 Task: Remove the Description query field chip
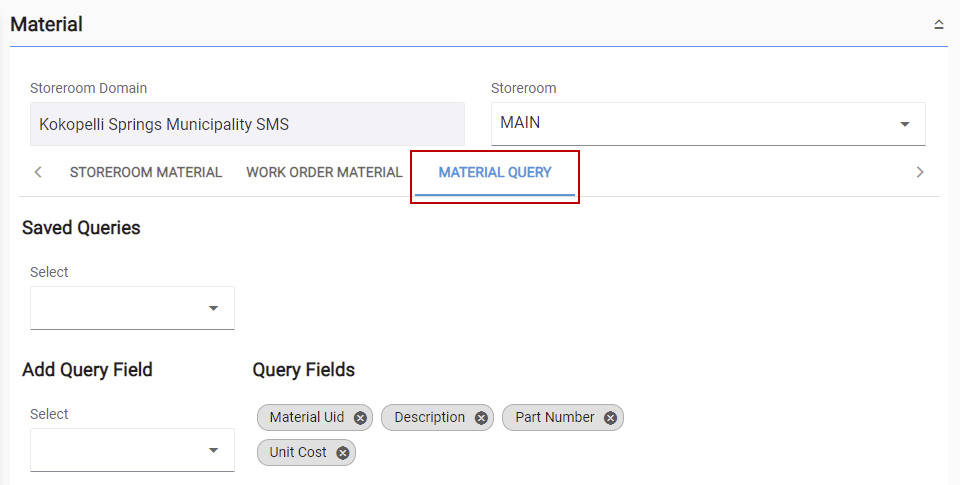[481, 418]
